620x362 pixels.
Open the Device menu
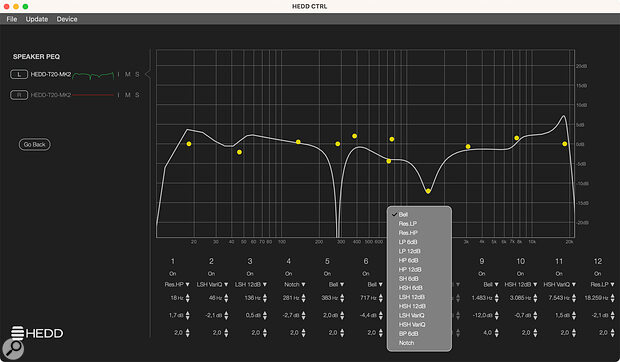pos(67,19)
